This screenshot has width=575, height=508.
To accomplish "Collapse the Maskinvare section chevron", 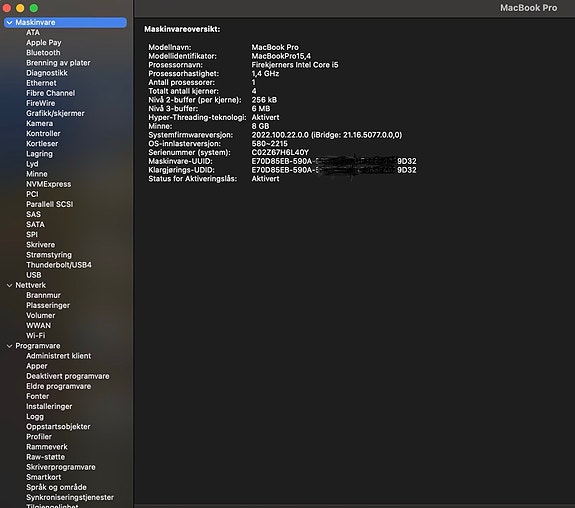I will [10, 23].
